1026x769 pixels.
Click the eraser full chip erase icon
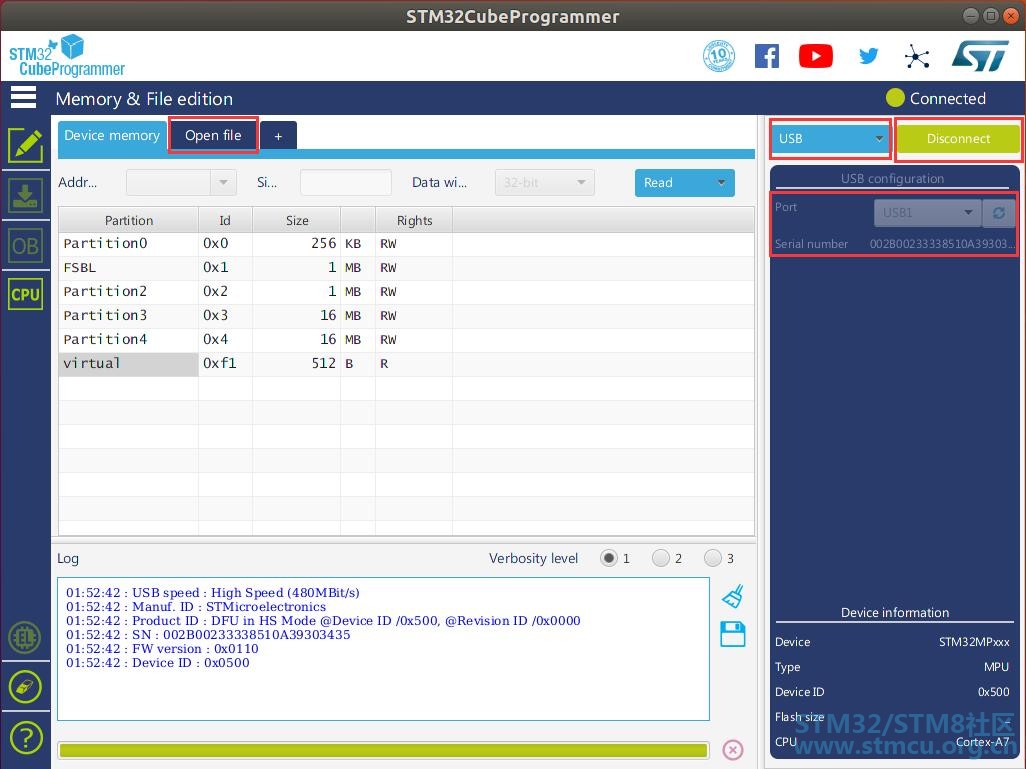(x=26, y=687)
